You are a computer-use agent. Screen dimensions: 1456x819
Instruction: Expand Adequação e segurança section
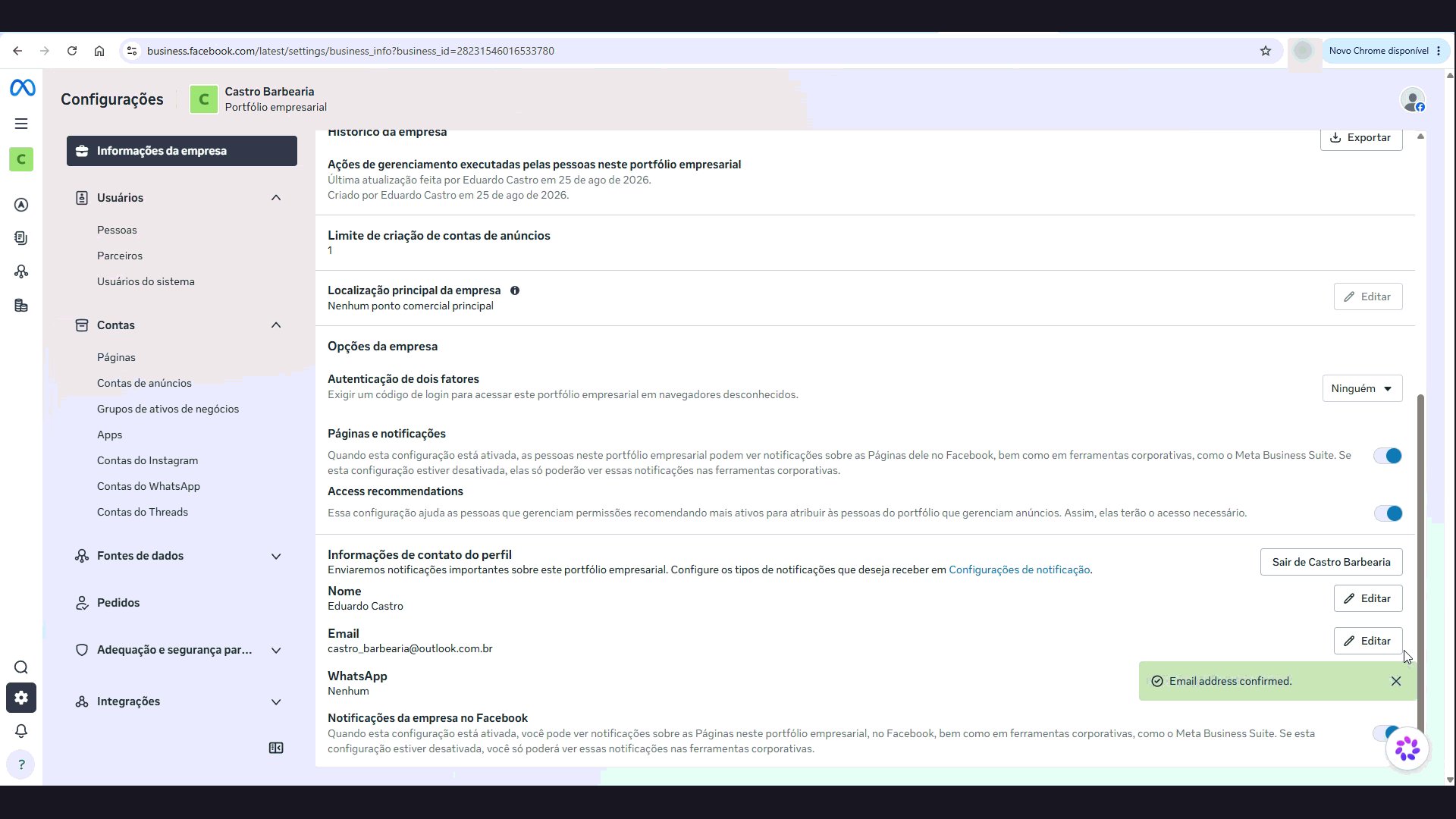(x=276, y=650)
